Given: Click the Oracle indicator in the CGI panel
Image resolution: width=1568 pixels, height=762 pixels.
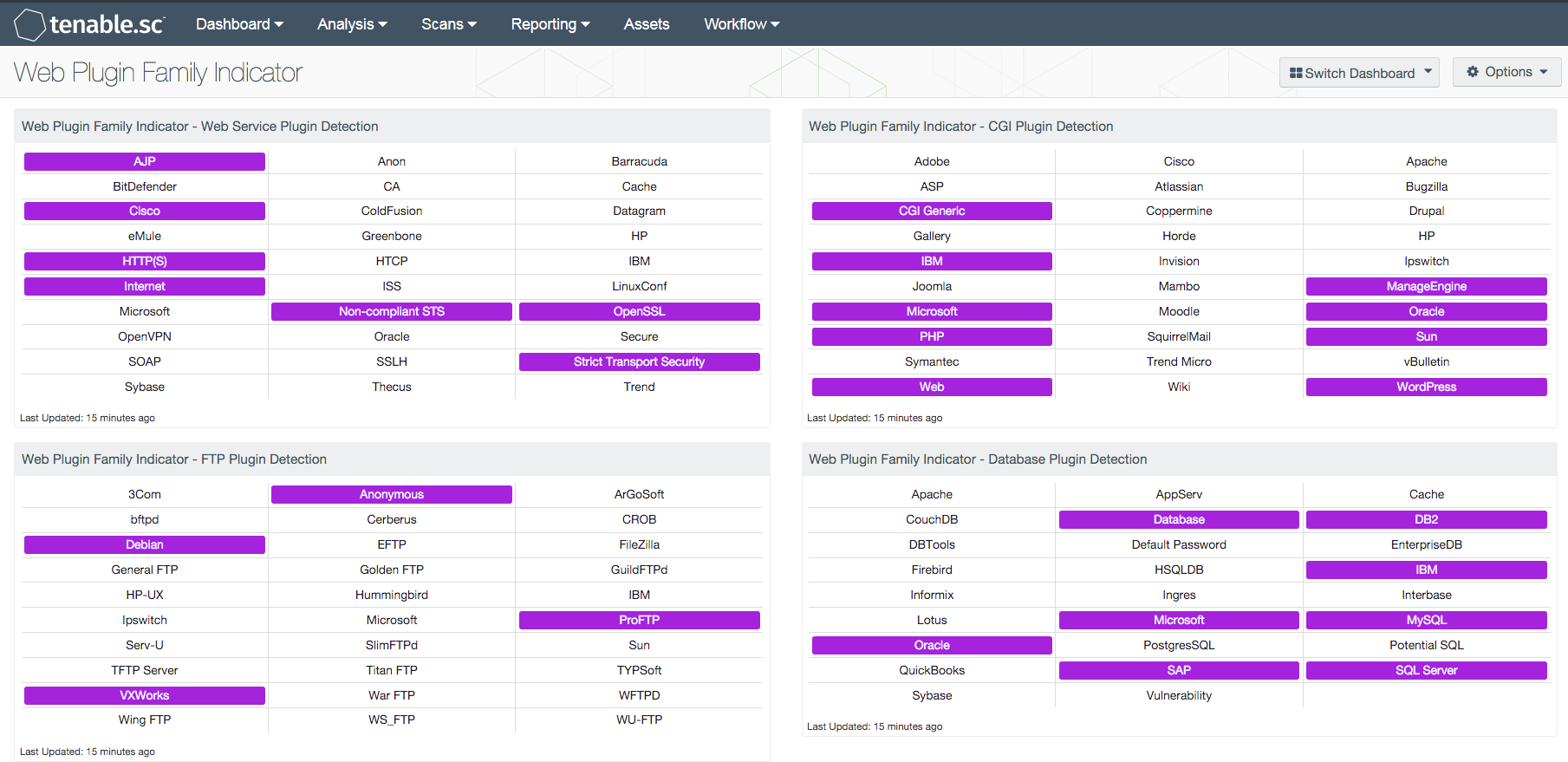Looking at the screenshot, I should [x=1427, y=311].
